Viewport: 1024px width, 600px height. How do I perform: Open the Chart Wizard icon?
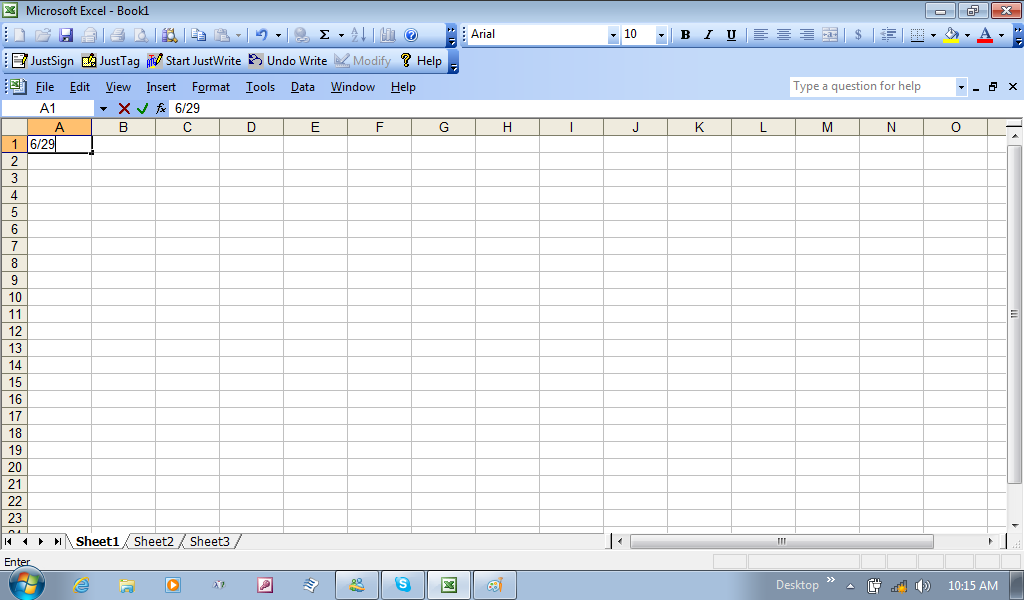pyautogui.click(x=388, y=35)
